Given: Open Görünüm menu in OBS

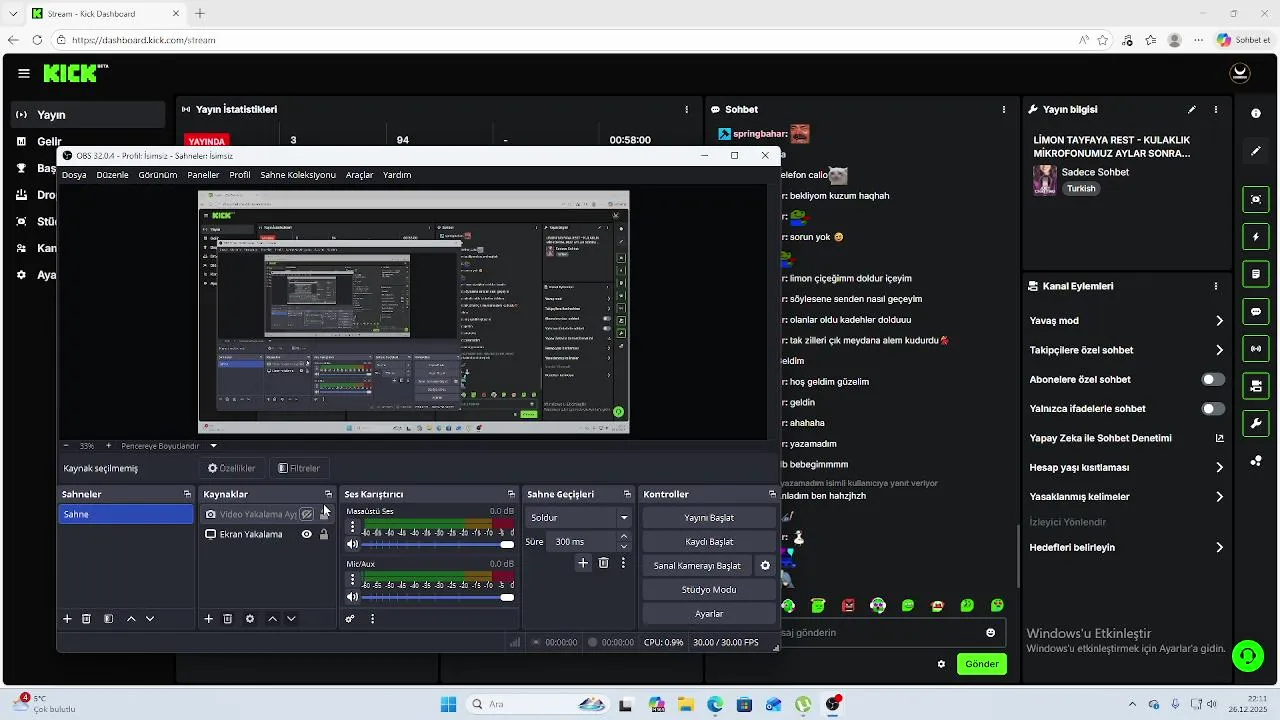Looking at the screenshot, I should (x=158, y=175).
